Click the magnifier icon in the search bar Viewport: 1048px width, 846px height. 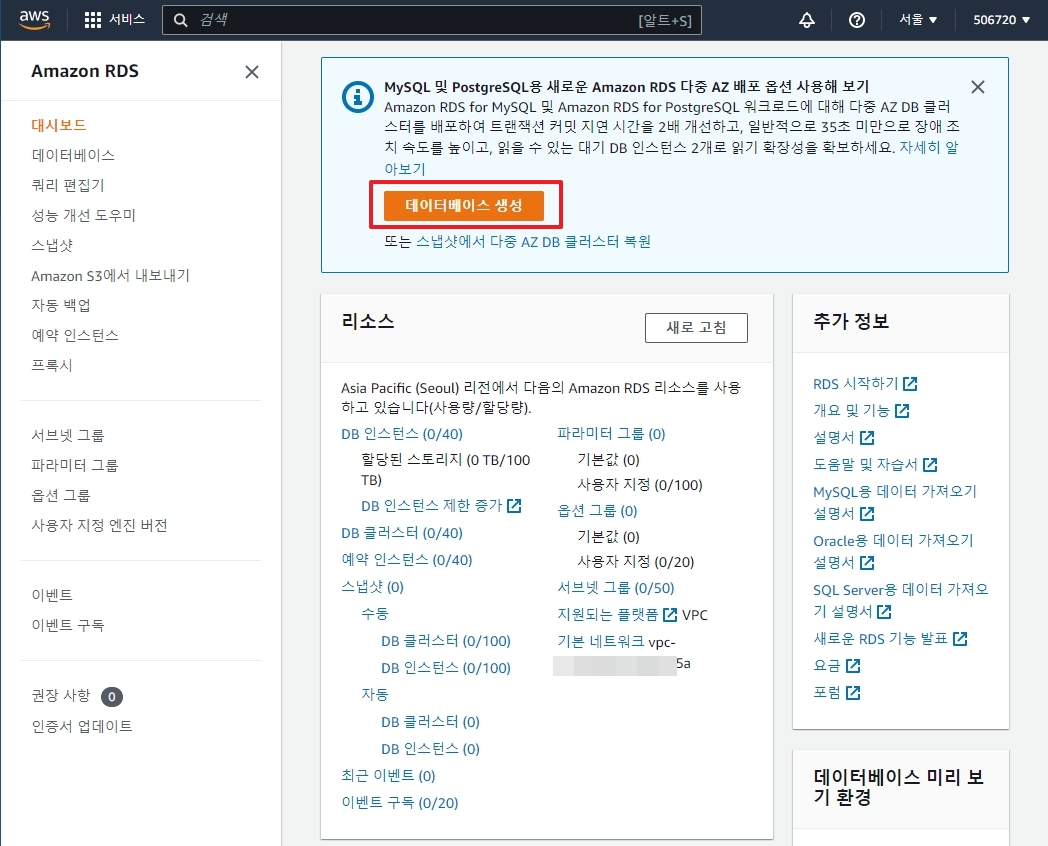(180, 20)
